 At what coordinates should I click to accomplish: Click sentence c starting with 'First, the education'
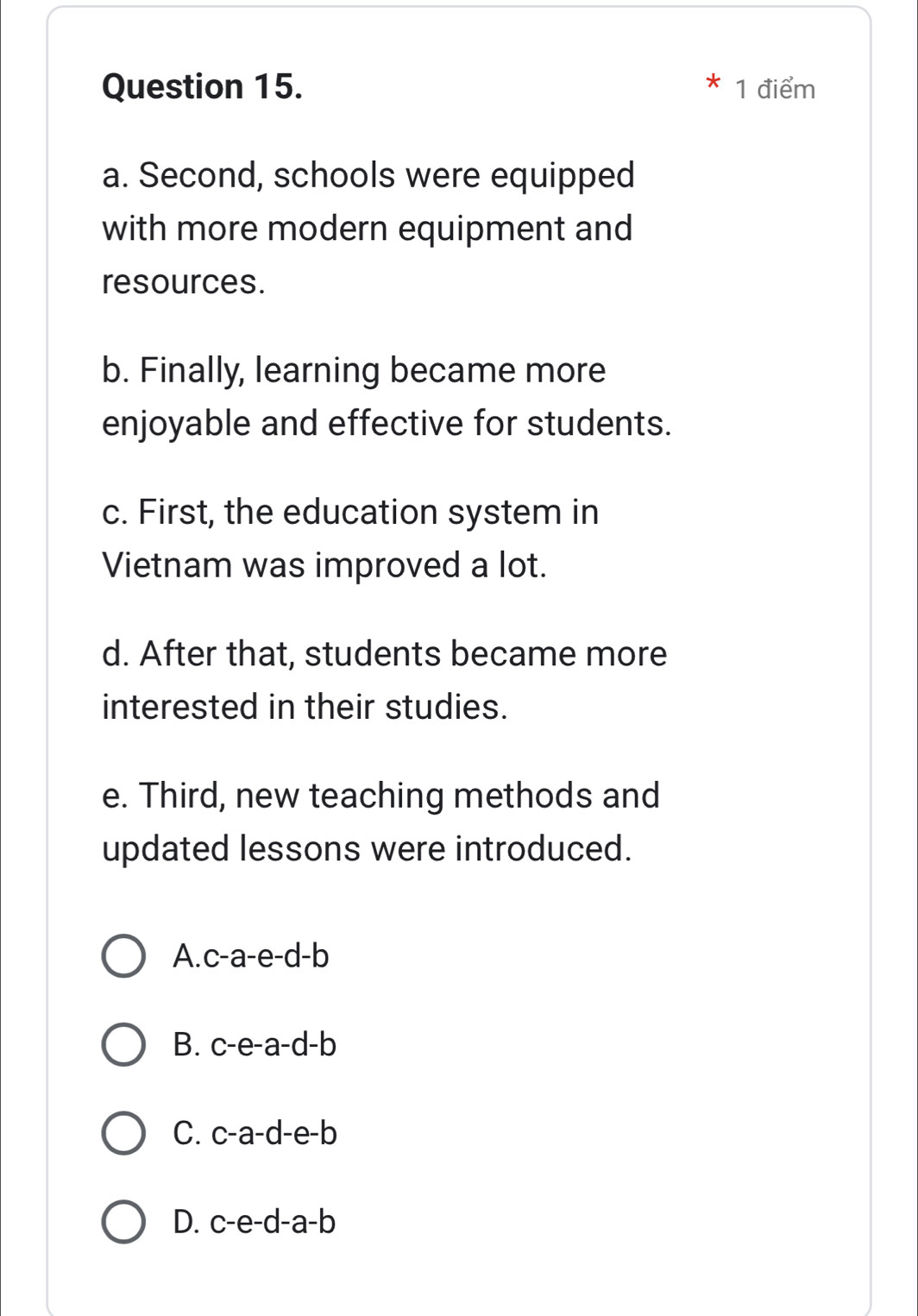click(x=350, y=538)
